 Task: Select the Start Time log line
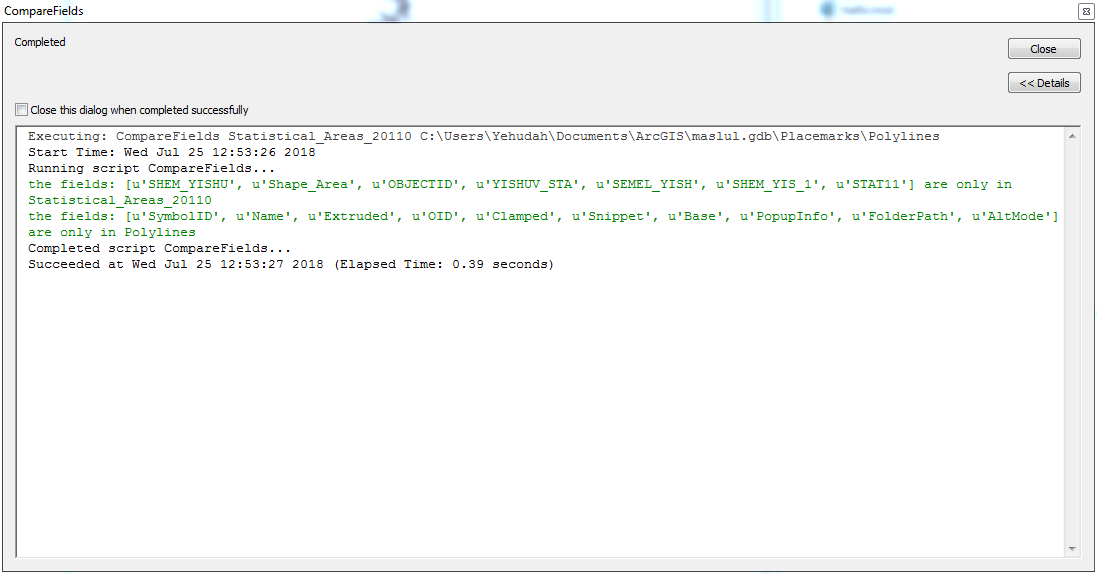coord(171,152)
